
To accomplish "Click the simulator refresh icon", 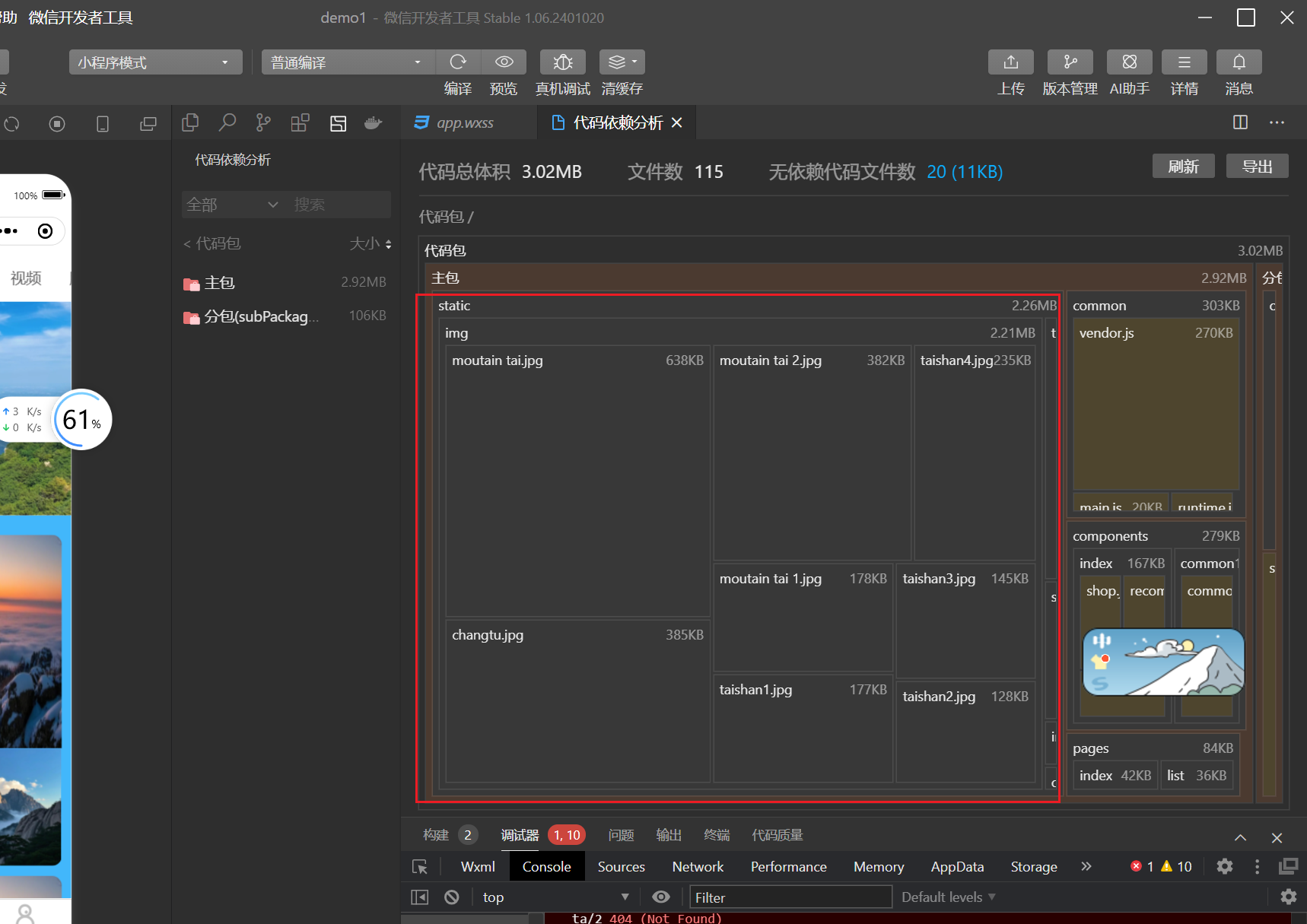I will 11,123.
